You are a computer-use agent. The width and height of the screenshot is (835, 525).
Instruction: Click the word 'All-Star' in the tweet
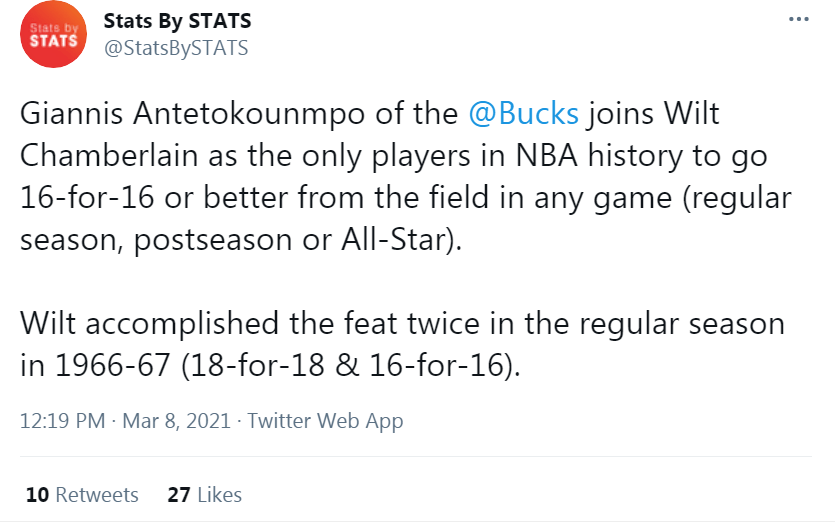pyautogui.click(x=392, y=240)
